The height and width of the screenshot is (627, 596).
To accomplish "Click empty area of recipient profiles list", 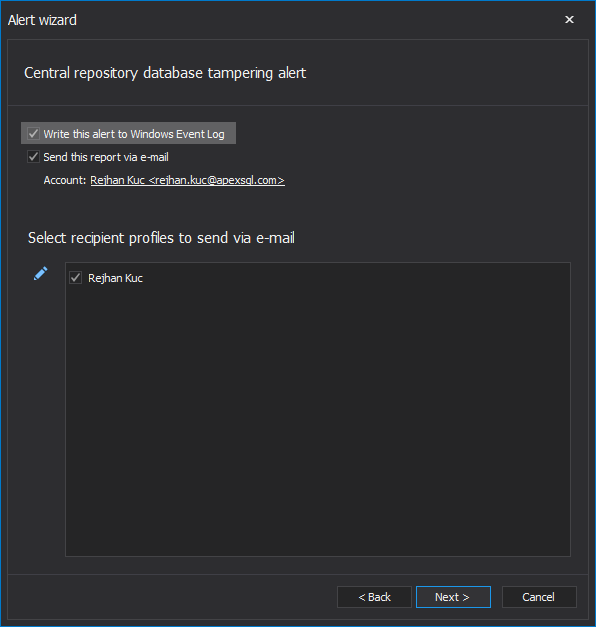I will (318, 420).
